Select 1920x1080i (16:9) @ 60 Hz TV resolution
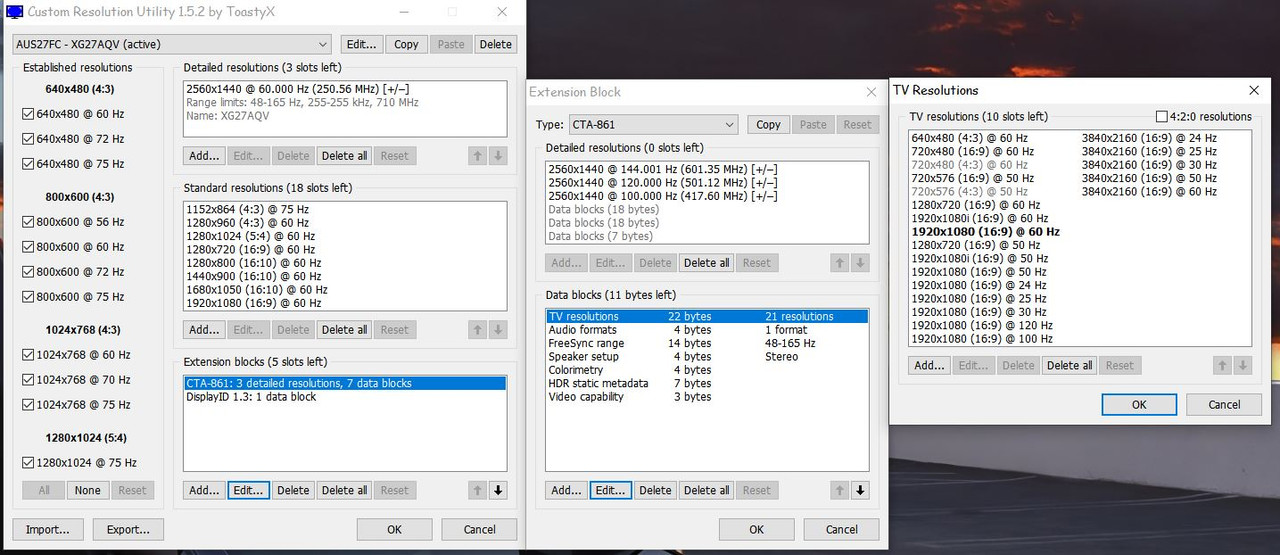Image resolution: width=1280 pixels, height=555 pixels. (x=980, y=218)
